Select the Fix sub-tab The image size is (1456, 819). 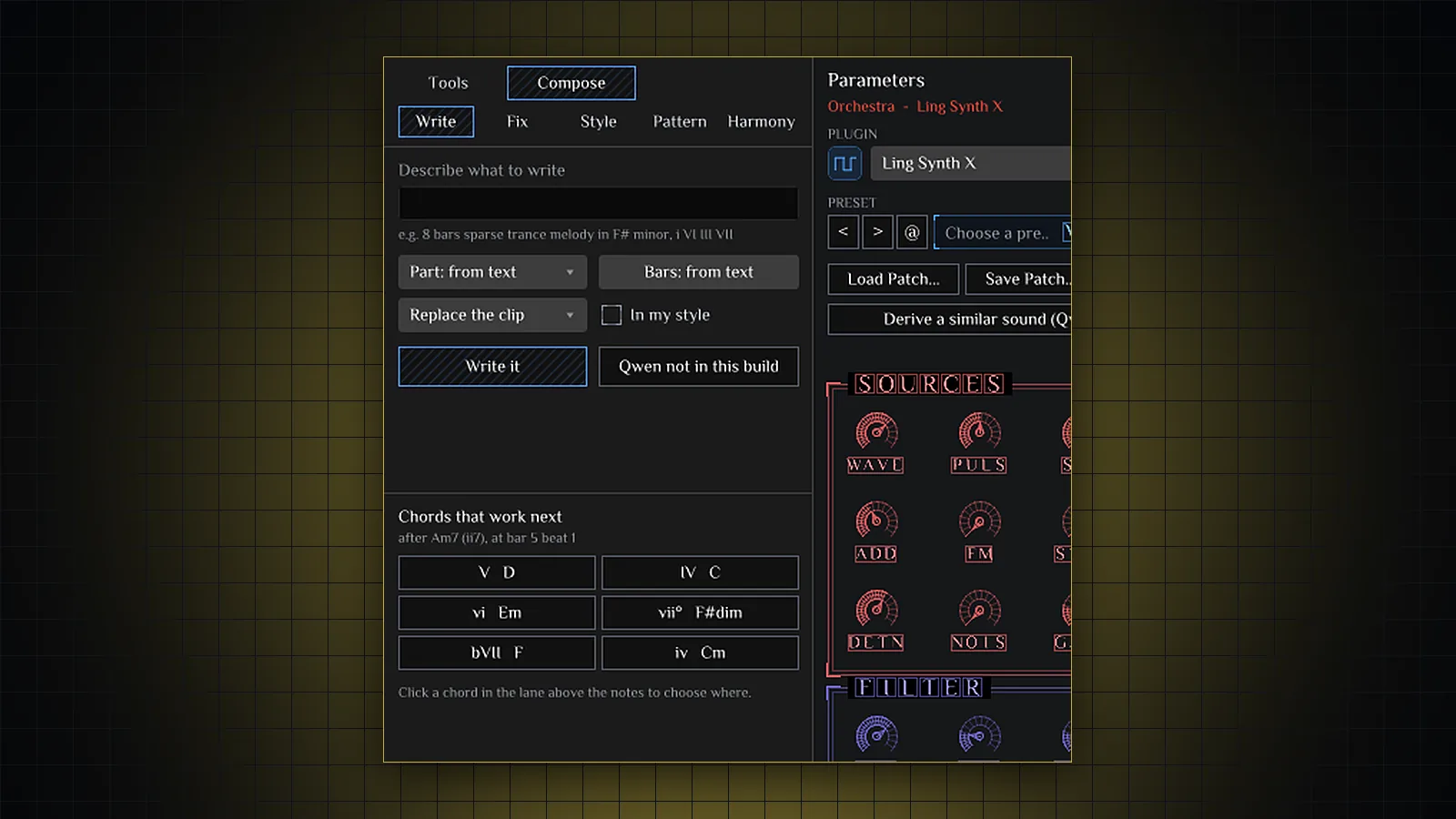517,122
